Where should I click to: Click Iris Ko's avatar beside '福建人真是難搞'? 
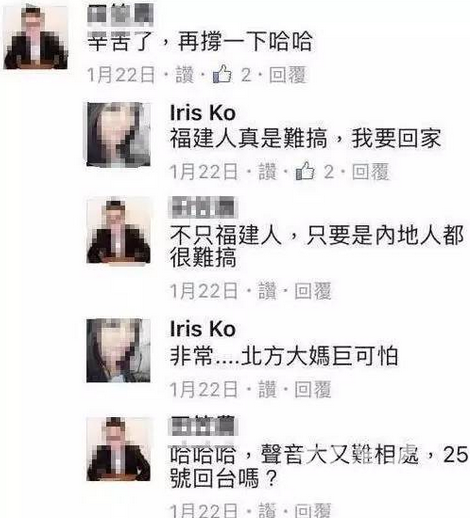(118, 134)
